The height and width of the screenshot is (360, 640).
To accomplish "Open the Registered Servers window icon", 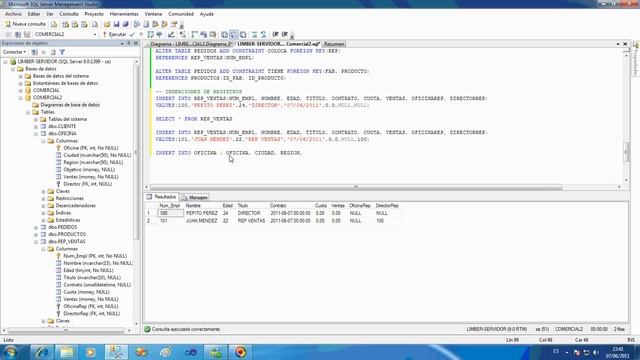I will 137,24.
